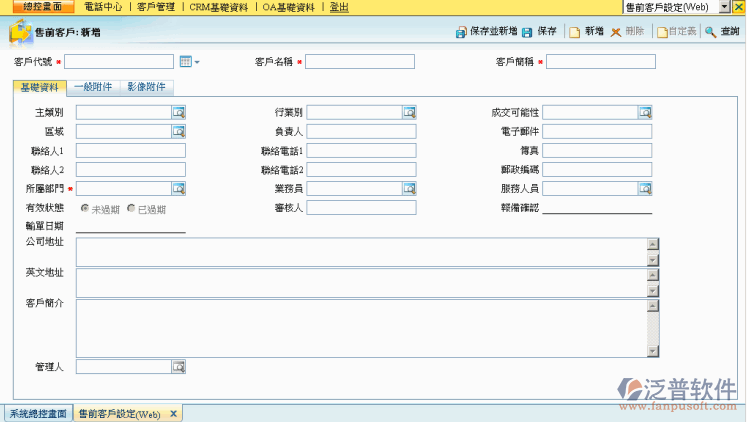Open lookup icon for 主類別 field
This screenshot has width=747, height=422.
pos(179,112)
